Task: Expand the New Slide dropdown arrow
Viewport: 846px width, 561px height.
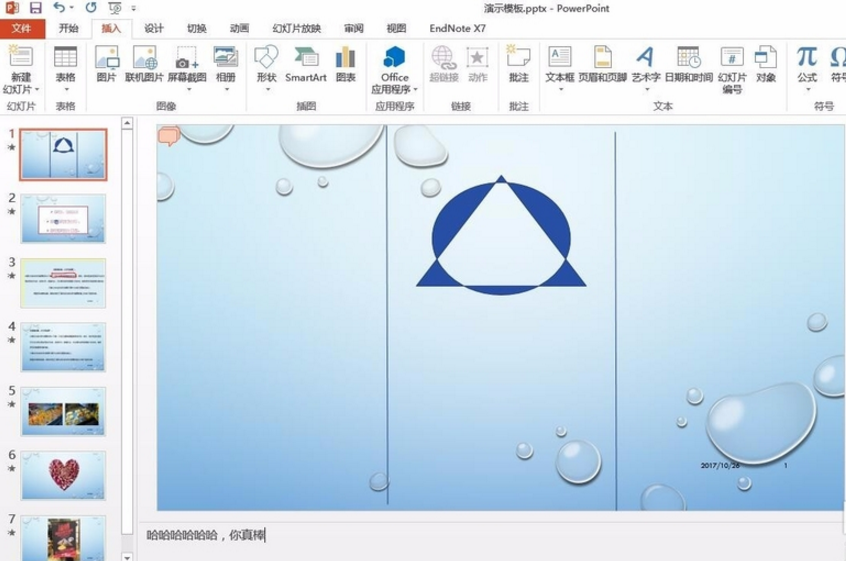Action: tap(37, 90)
